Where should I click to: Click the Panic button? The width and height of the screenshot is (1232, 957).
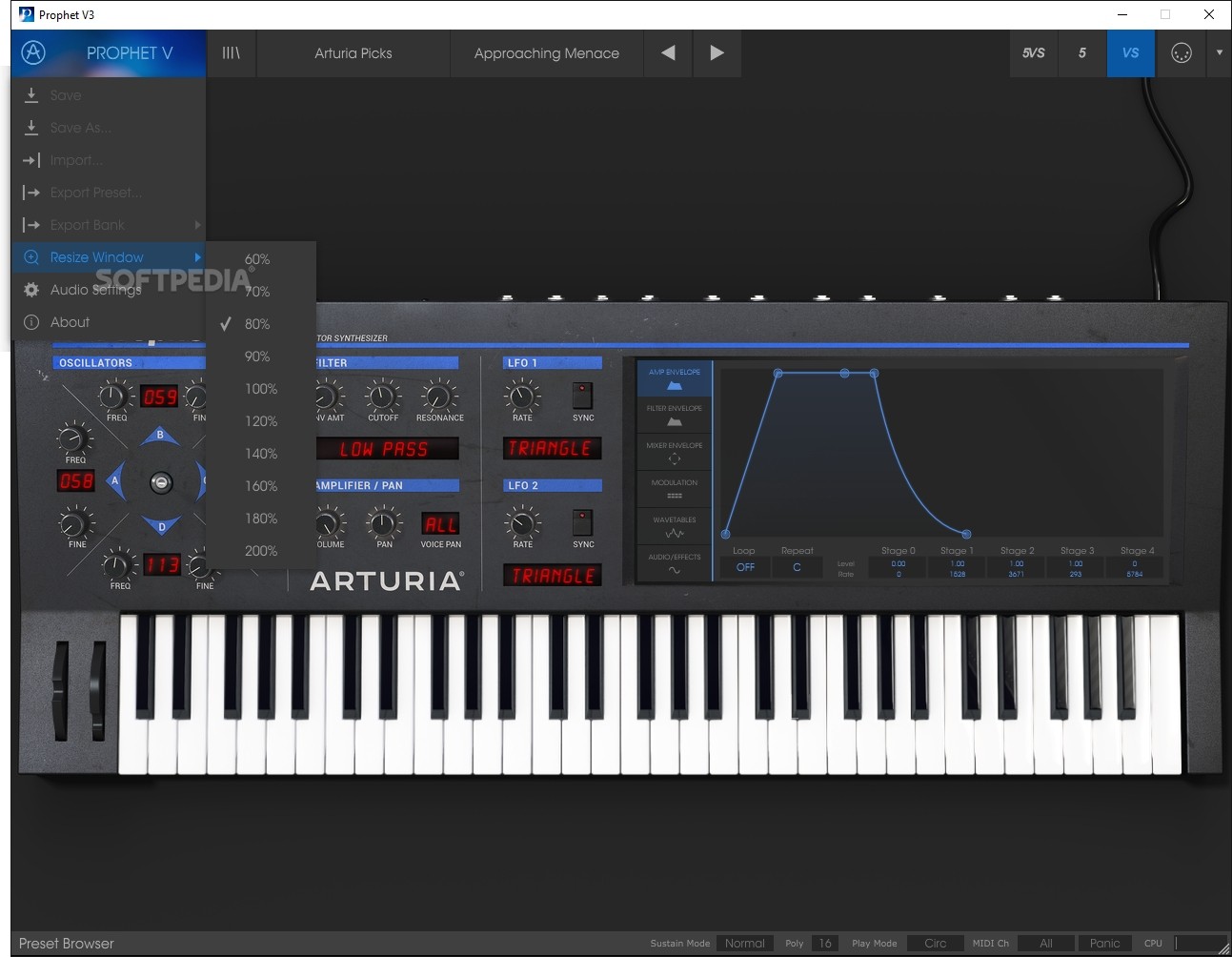tap(1104, 944)
